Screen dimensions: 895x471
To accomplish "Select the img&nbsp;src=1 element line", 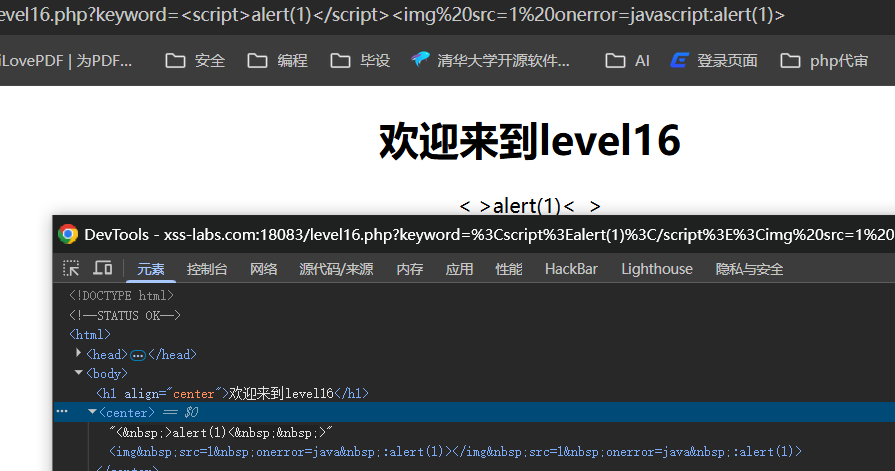I will (455, 452).
